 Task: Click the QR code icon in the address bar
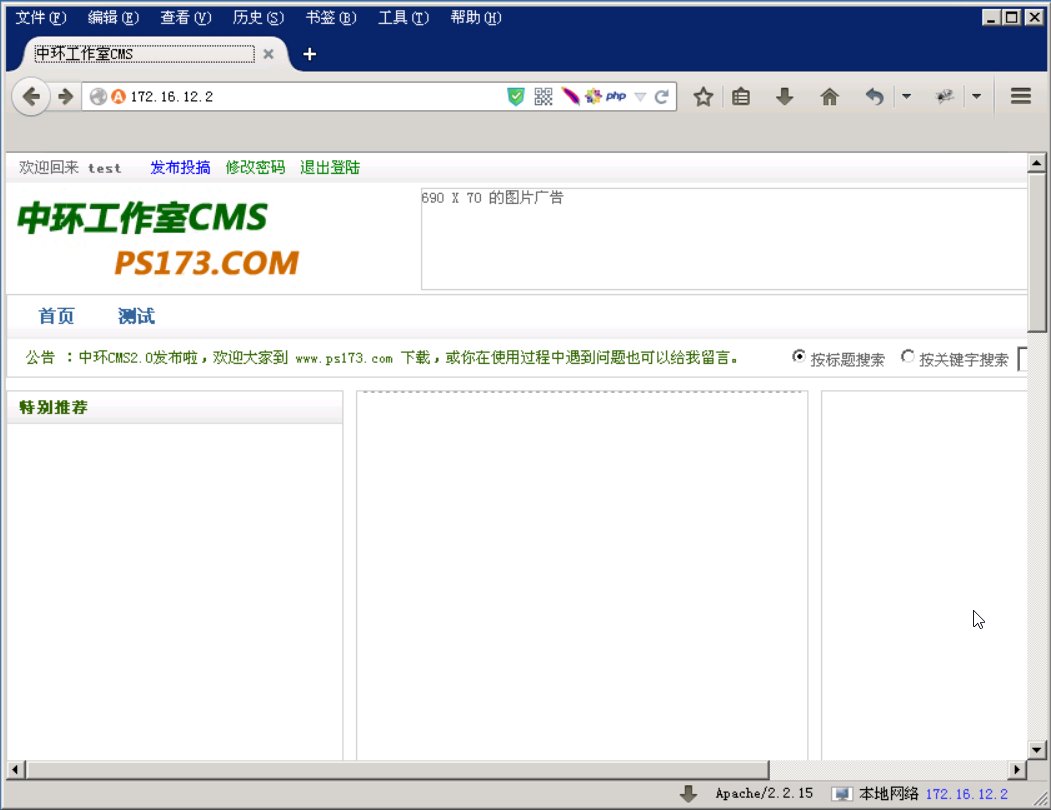pyautogui.click(x=543, y=96)
